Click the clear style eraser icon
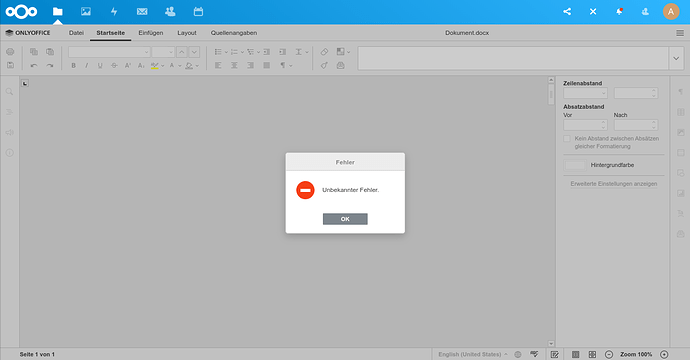The width and height of the screenshot is (690, 360). click(x=324, y=52)
